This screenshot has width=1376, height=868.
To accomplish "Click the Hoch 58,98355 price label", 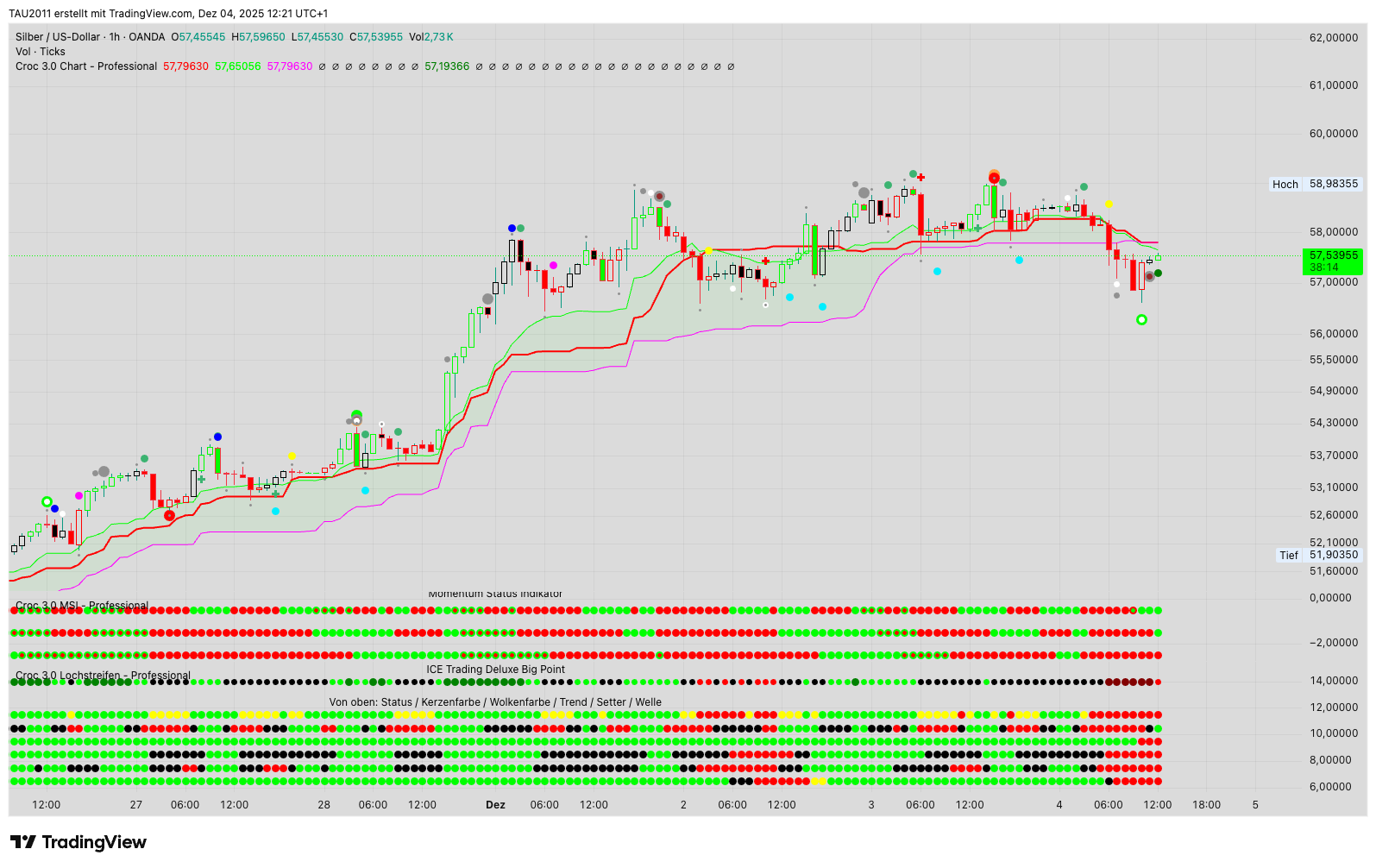I will click(1316, 184).
